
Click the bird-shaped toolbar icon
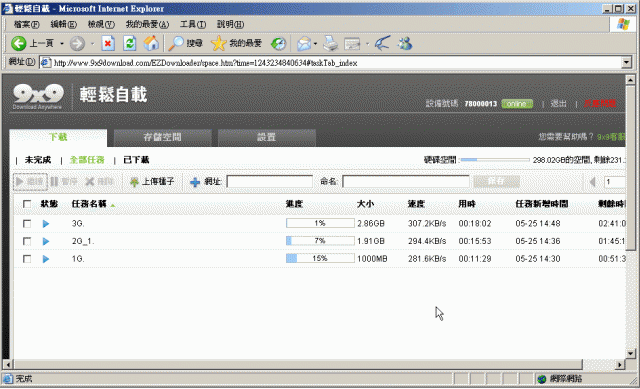(382, 43)
